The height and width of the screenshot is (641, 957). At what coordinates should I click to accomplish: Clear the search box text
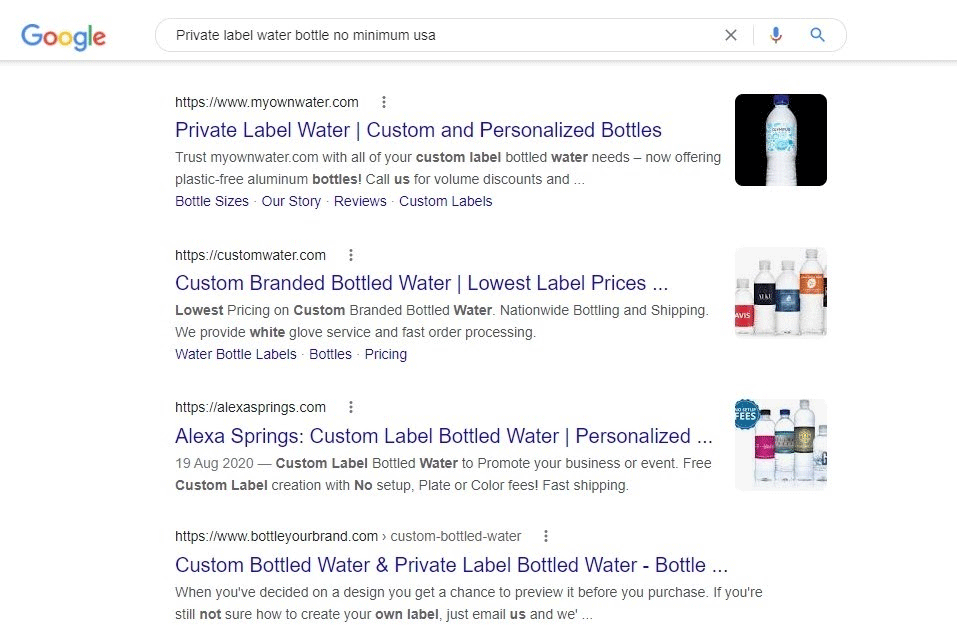click(x=731, y=35)
